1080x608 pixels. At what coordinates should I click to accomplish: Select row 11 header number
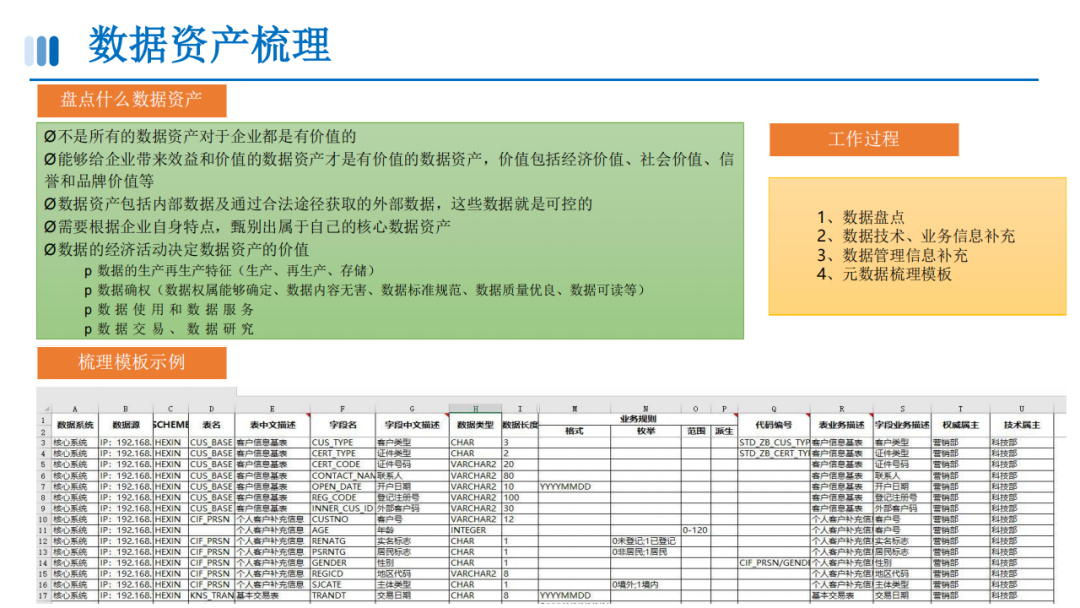tap(43, 531)
